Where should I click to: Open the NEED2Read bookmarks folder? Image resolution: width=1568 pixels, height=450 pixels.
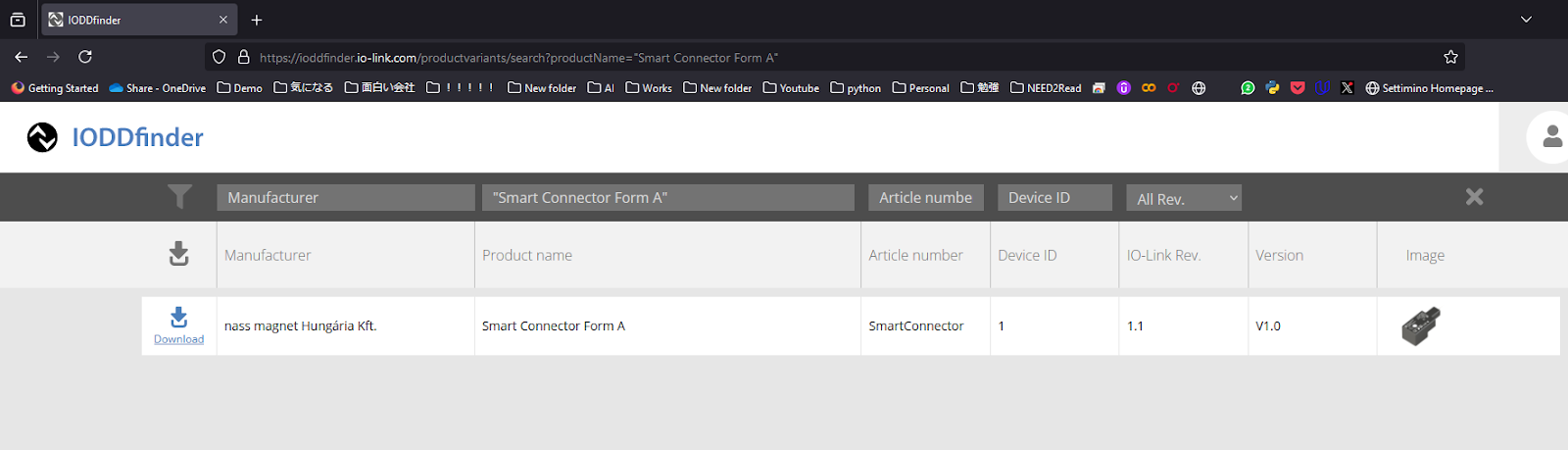(x=1046, y=88)
